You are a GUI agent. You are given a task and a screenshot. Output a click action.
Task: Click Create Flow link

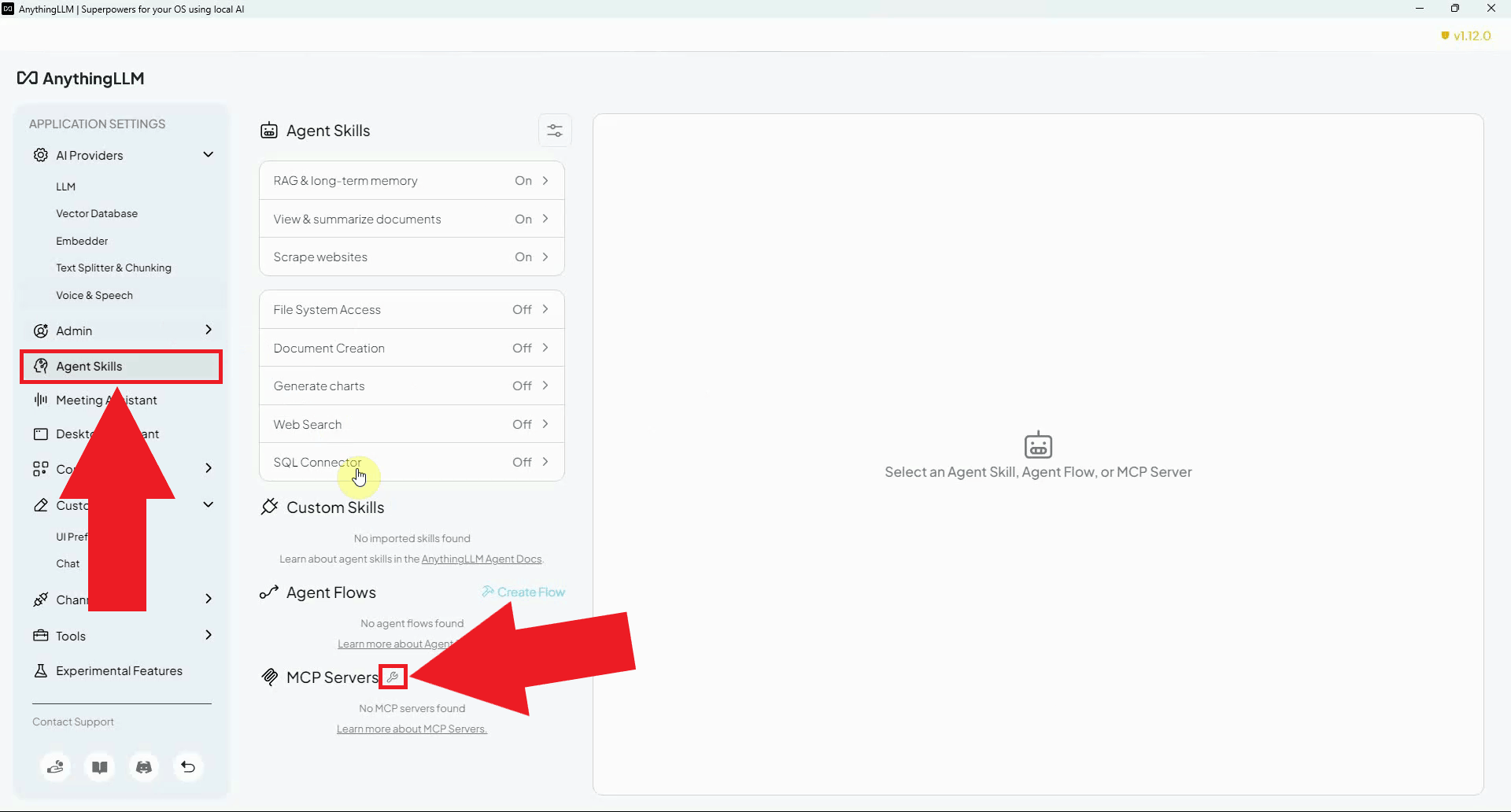524,592
